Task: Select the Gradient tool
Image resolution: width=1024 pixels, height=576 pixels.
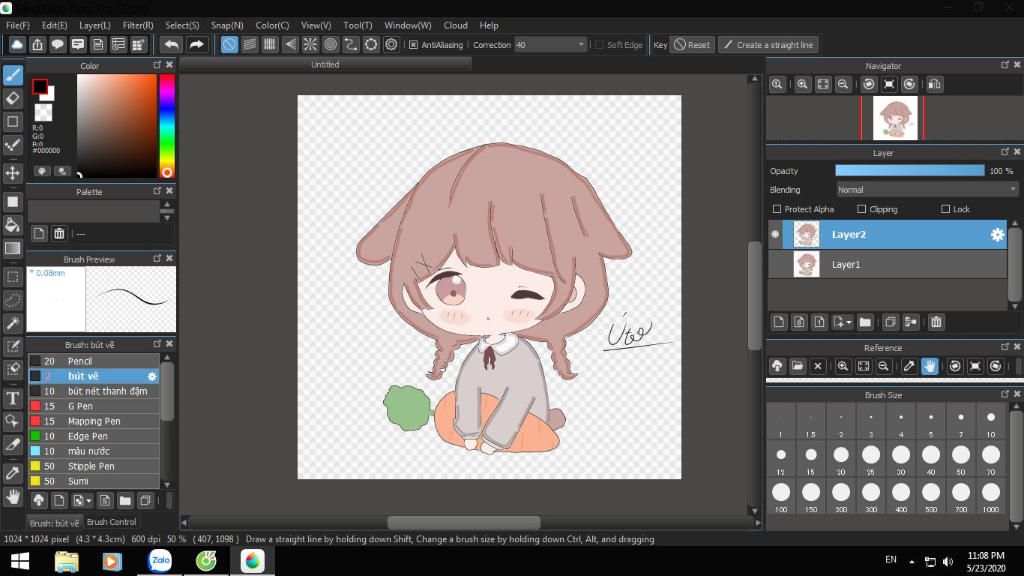Action: (12, 248)
